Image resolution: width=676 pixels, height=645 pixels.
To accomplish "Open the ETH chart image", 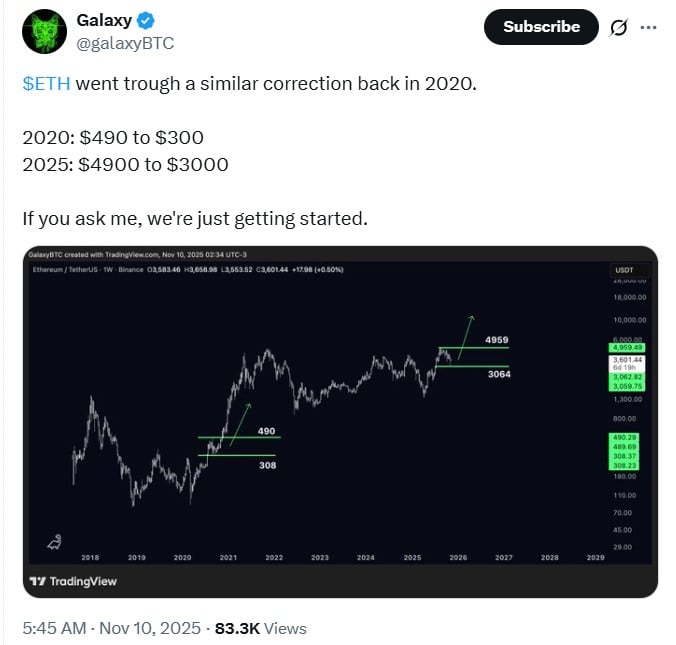I will click(x=338, y=421).
